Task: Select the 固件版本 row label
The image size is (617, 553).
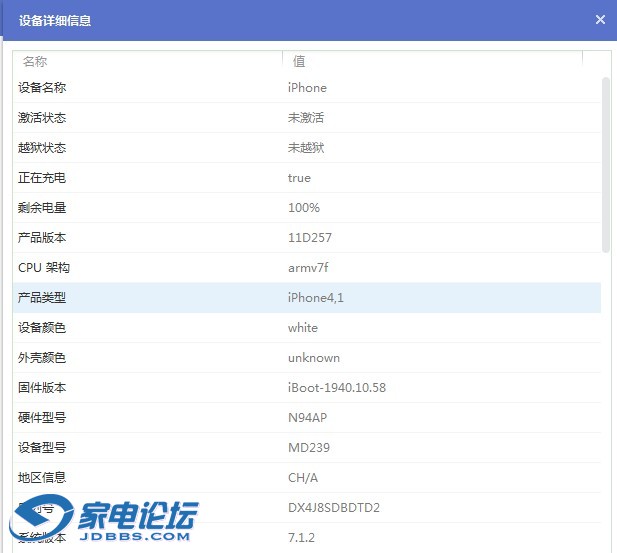Action: (x=42, y=387)
